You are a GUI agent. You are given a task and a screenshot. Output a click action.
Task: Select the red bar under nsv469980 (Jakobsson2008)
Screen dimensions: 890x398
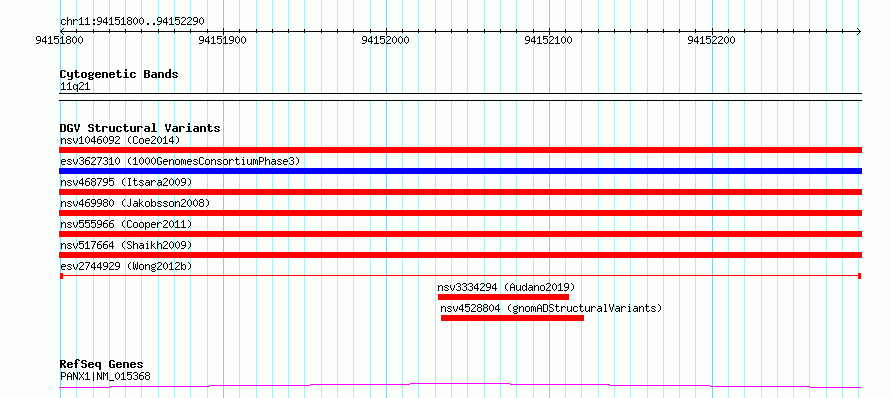click(x=460, y=213)
